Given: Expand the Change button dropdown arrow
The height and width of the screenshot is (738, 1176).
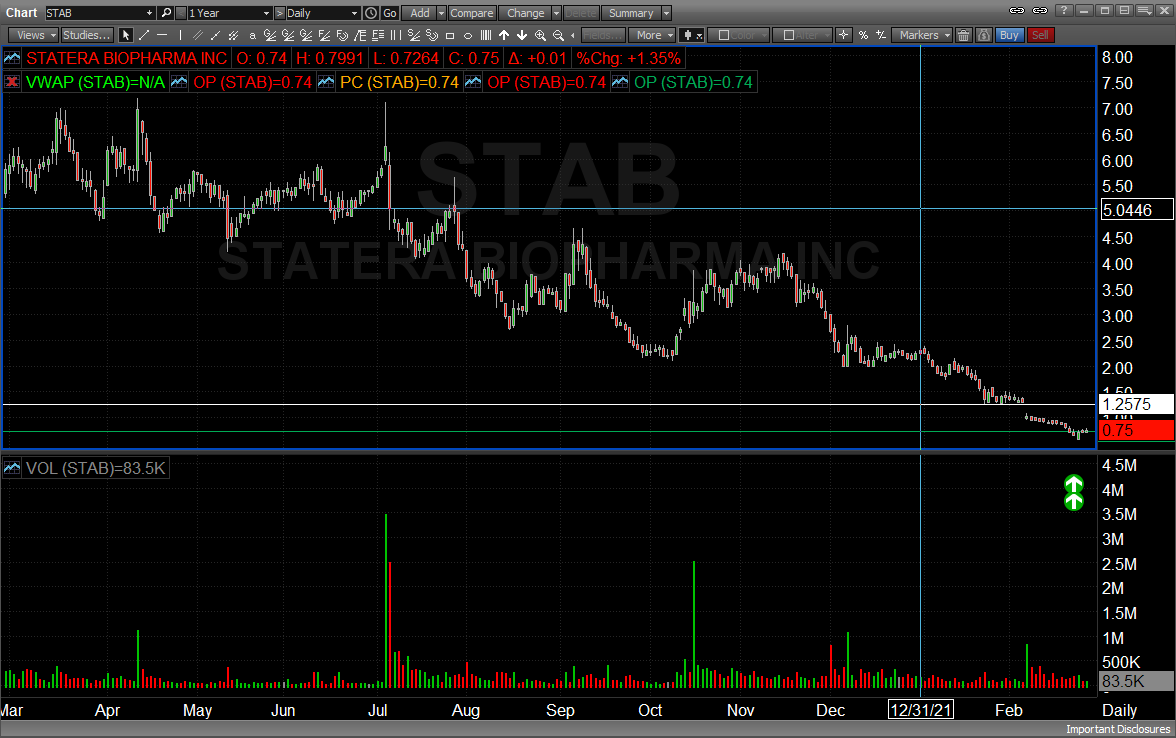Looking at the screenshot, I should (x=556, y=13).
